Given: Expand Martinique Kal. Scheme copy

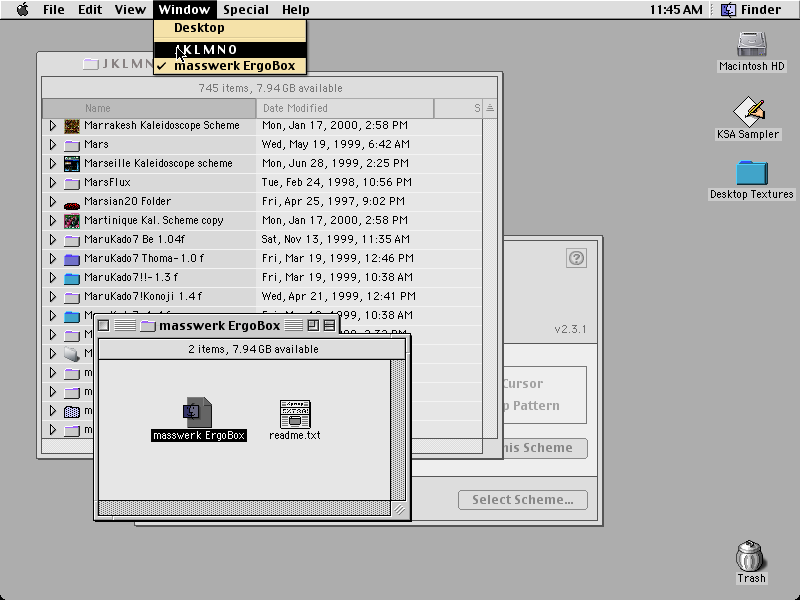Looking at the screenshot, I should pyautogui.click(x=53, y=220).
